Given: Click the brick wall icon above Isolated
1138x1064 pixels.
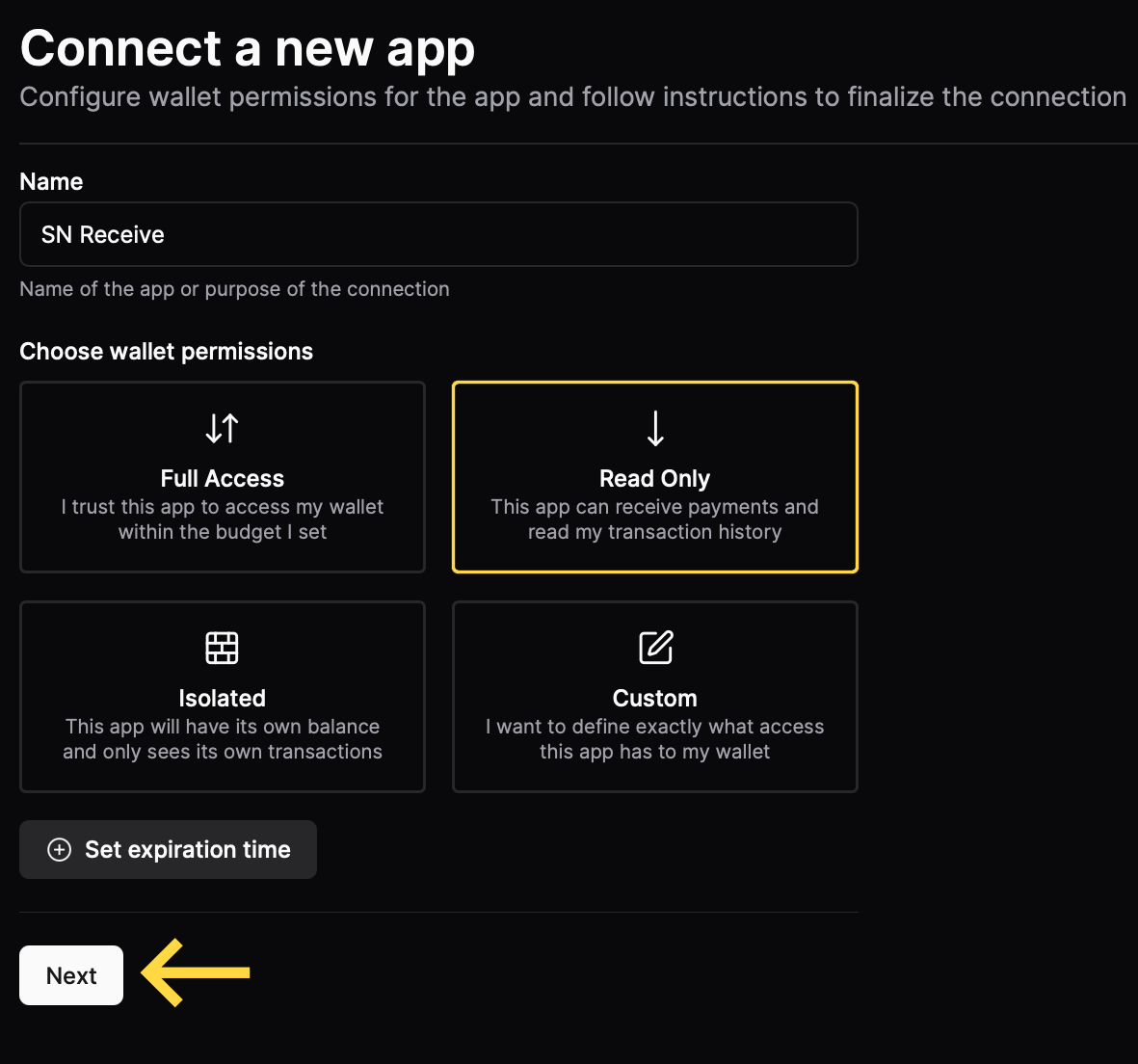Looking at the screenshot, I should coord(222,648).
